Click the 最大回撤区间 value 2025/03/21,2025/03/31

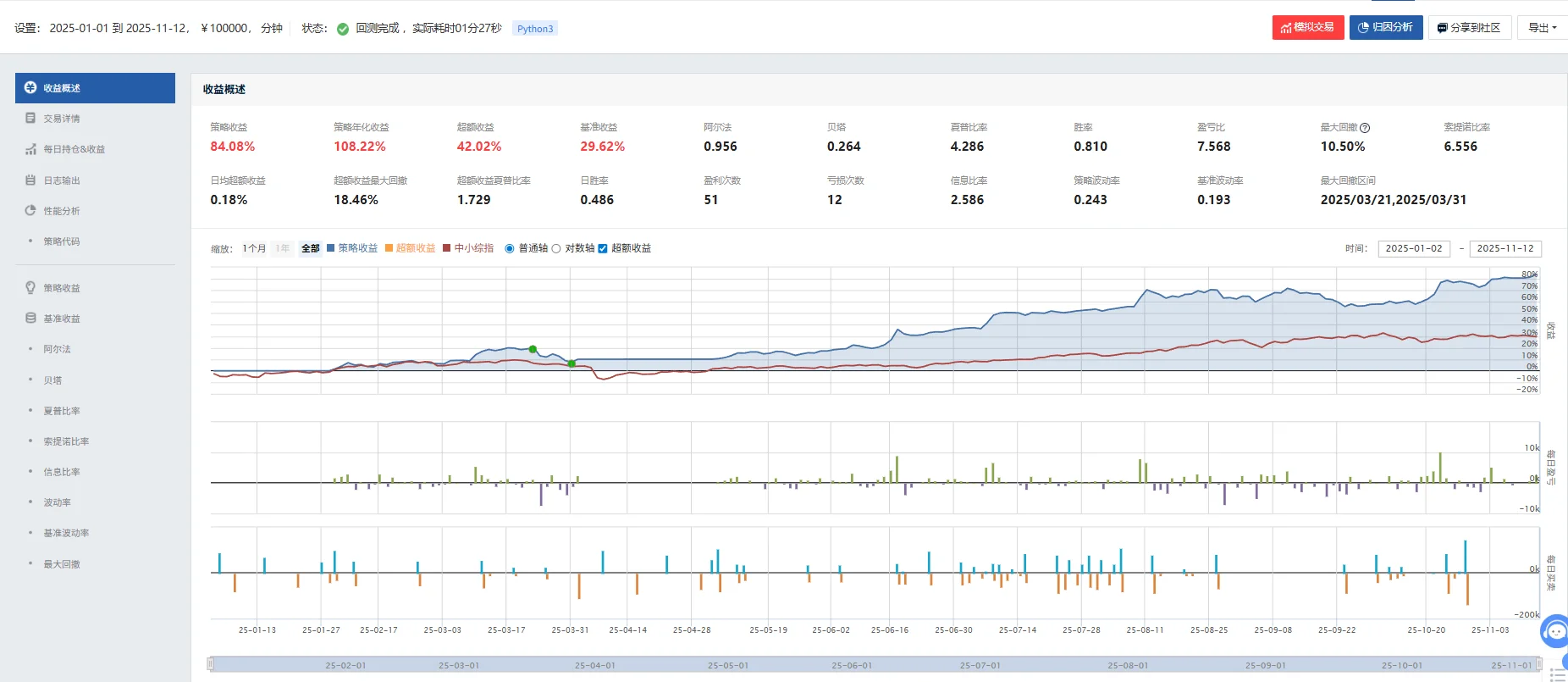[1394, 200]
